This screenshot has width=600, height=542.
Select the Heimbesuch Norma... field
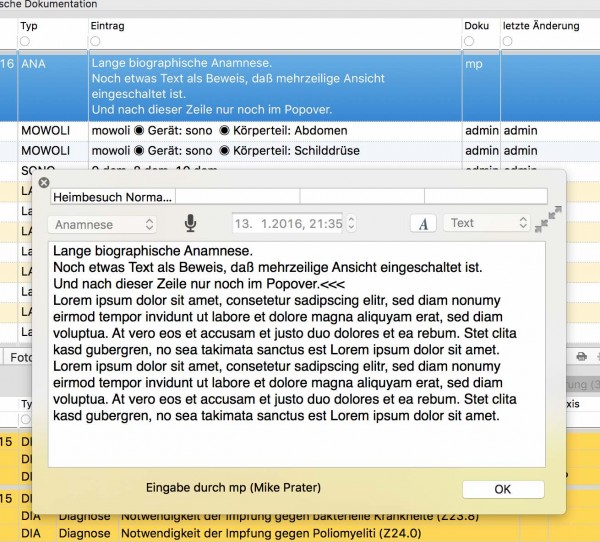pos(112,197)
